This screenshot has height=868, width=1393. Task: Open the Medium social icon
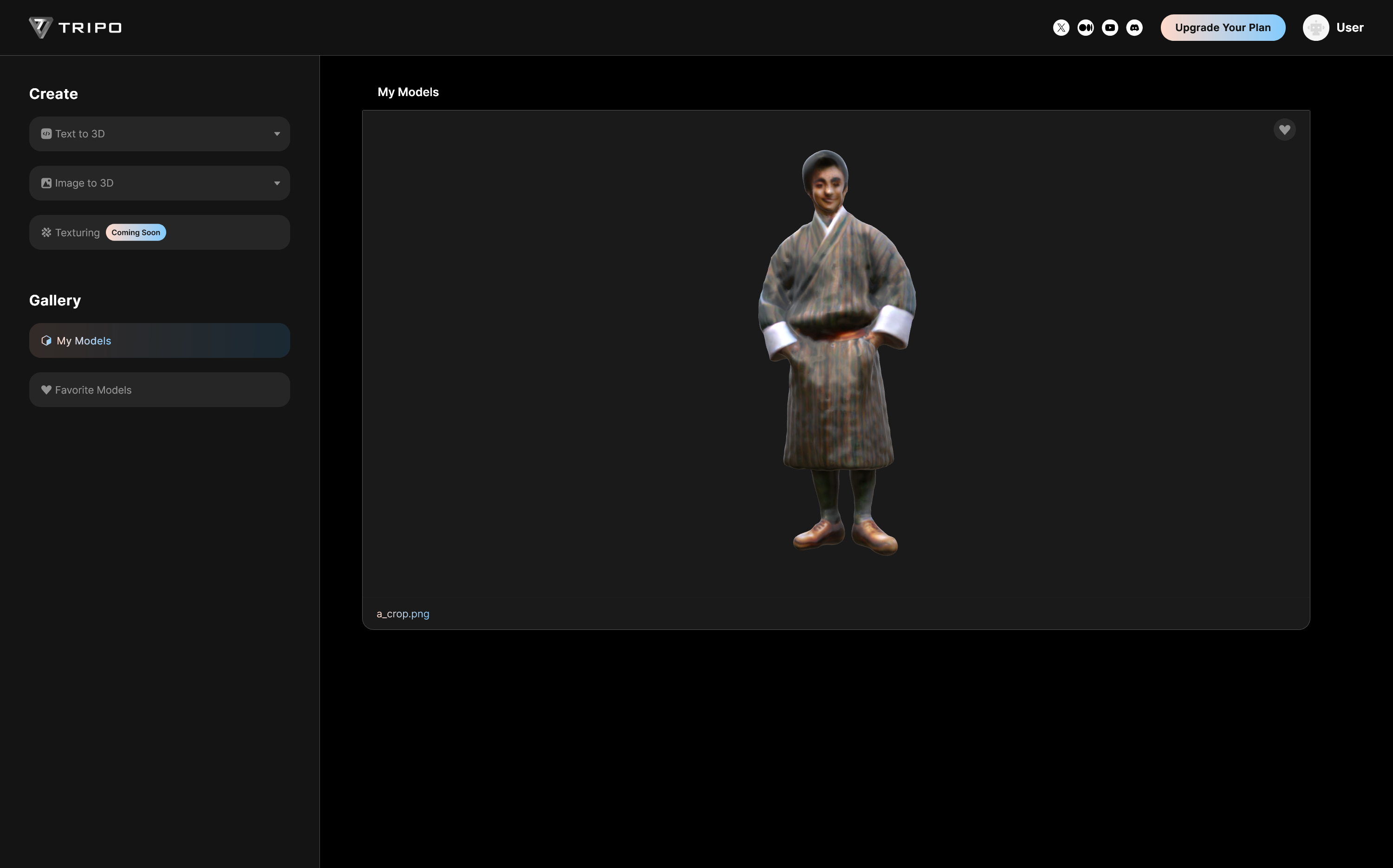(1085, 27)
